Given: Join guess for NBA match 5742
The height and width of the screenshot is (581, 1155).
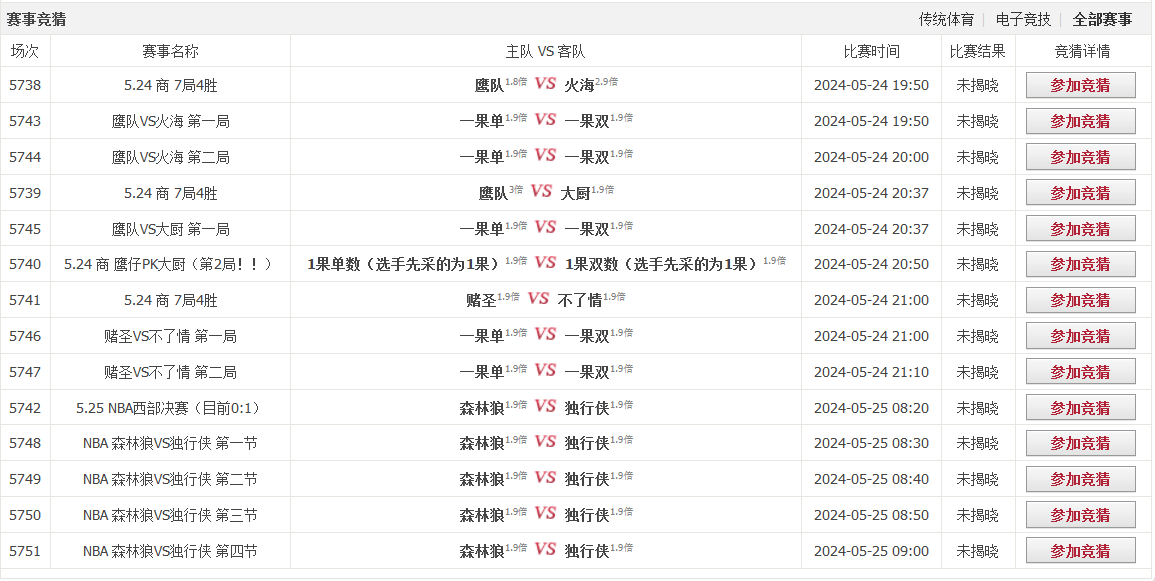Looking at the screenshot, I should (1080, 408).
